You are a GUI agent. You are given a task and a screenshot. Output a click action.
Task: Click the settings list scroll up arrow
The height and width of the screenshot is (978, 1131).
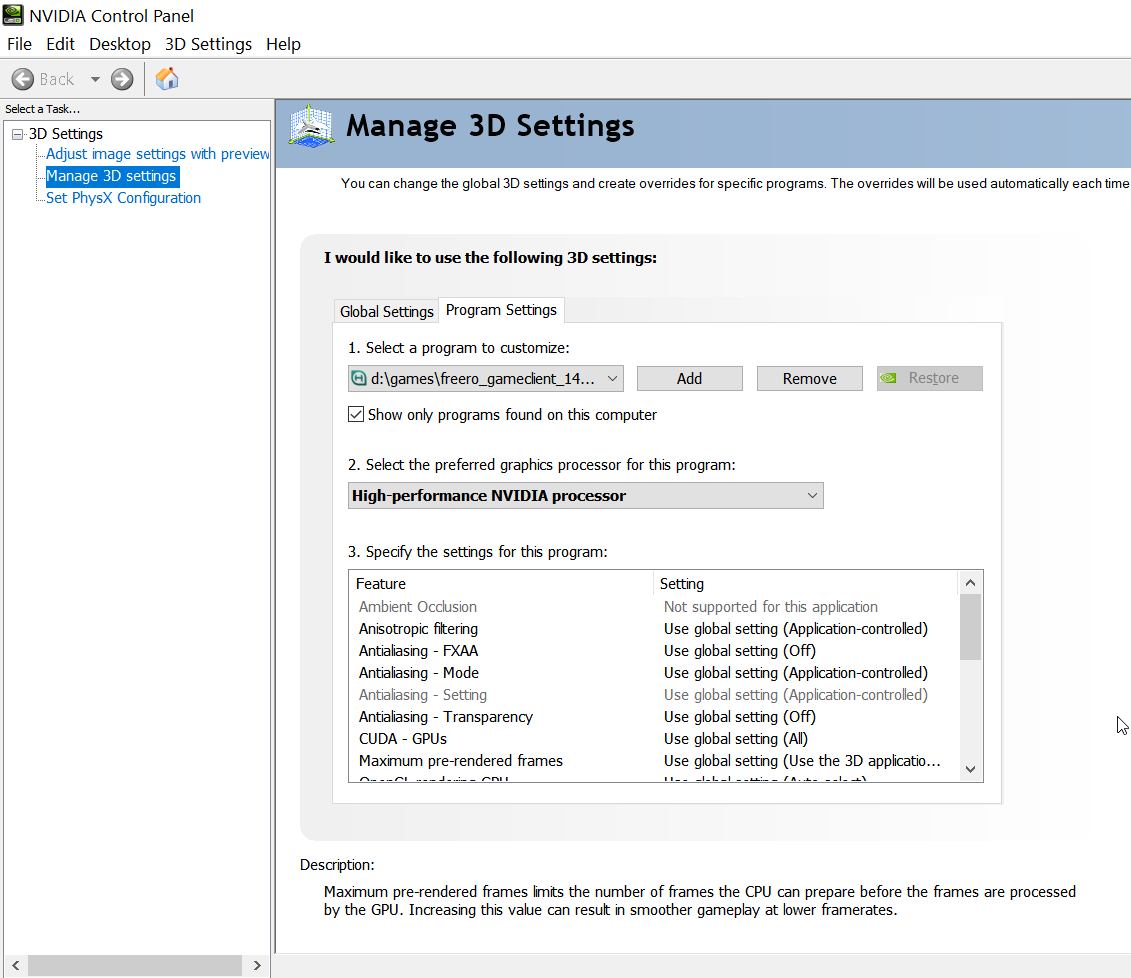(x=970, y=583)
